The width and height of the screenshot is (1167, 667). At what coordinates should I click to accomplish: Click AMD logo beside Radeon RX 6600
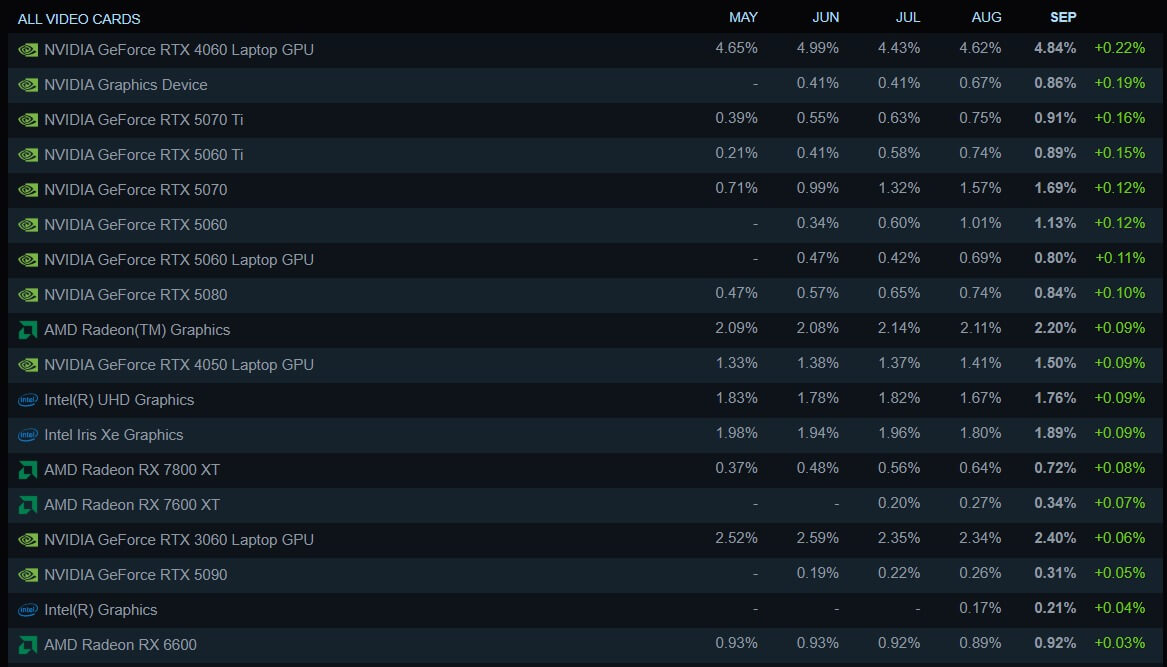coord(28,645)
